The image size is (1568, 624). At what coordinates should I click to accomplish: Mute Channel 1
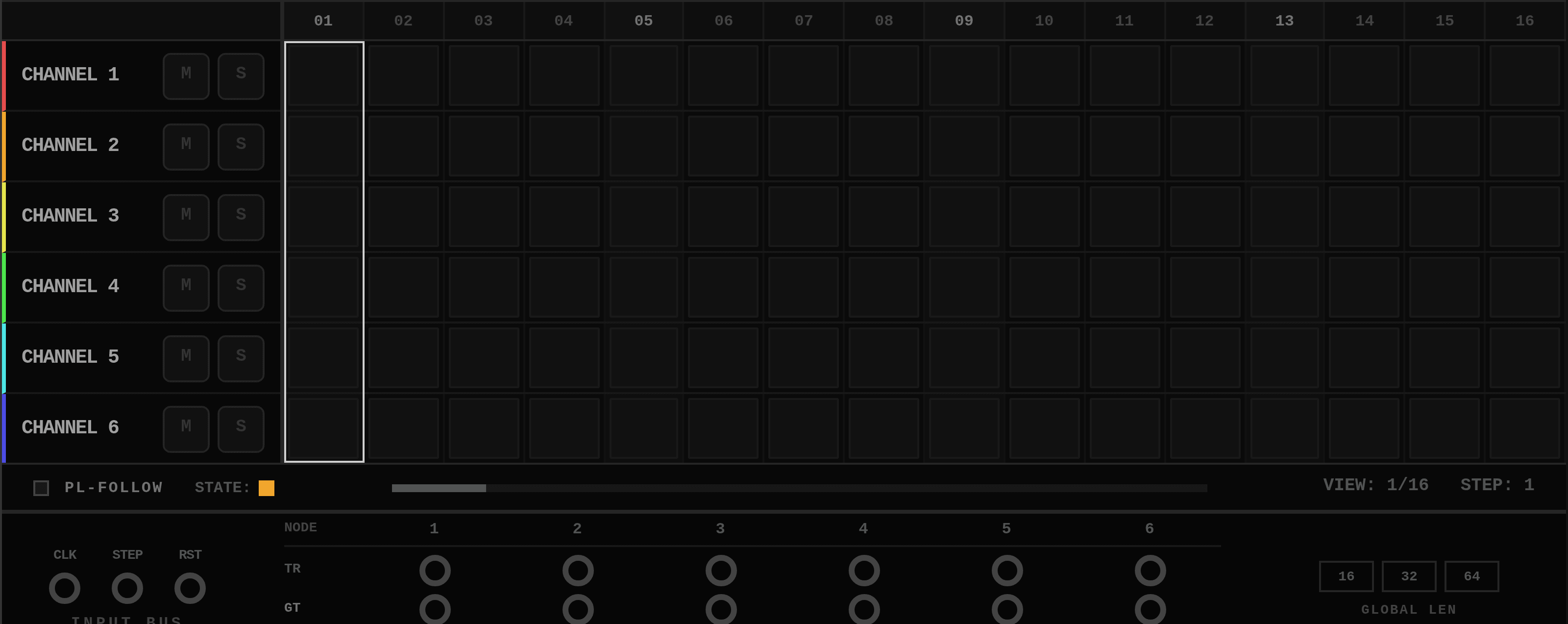click(x=186, y=76)
